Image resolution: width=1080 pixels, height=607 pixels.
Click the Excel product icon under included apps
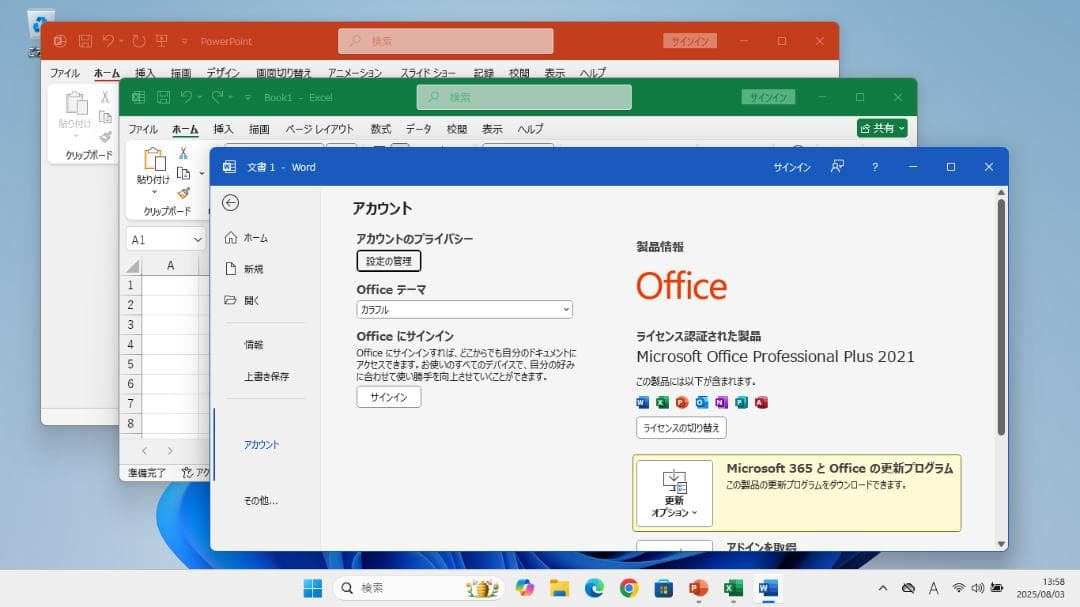[663, 402]
